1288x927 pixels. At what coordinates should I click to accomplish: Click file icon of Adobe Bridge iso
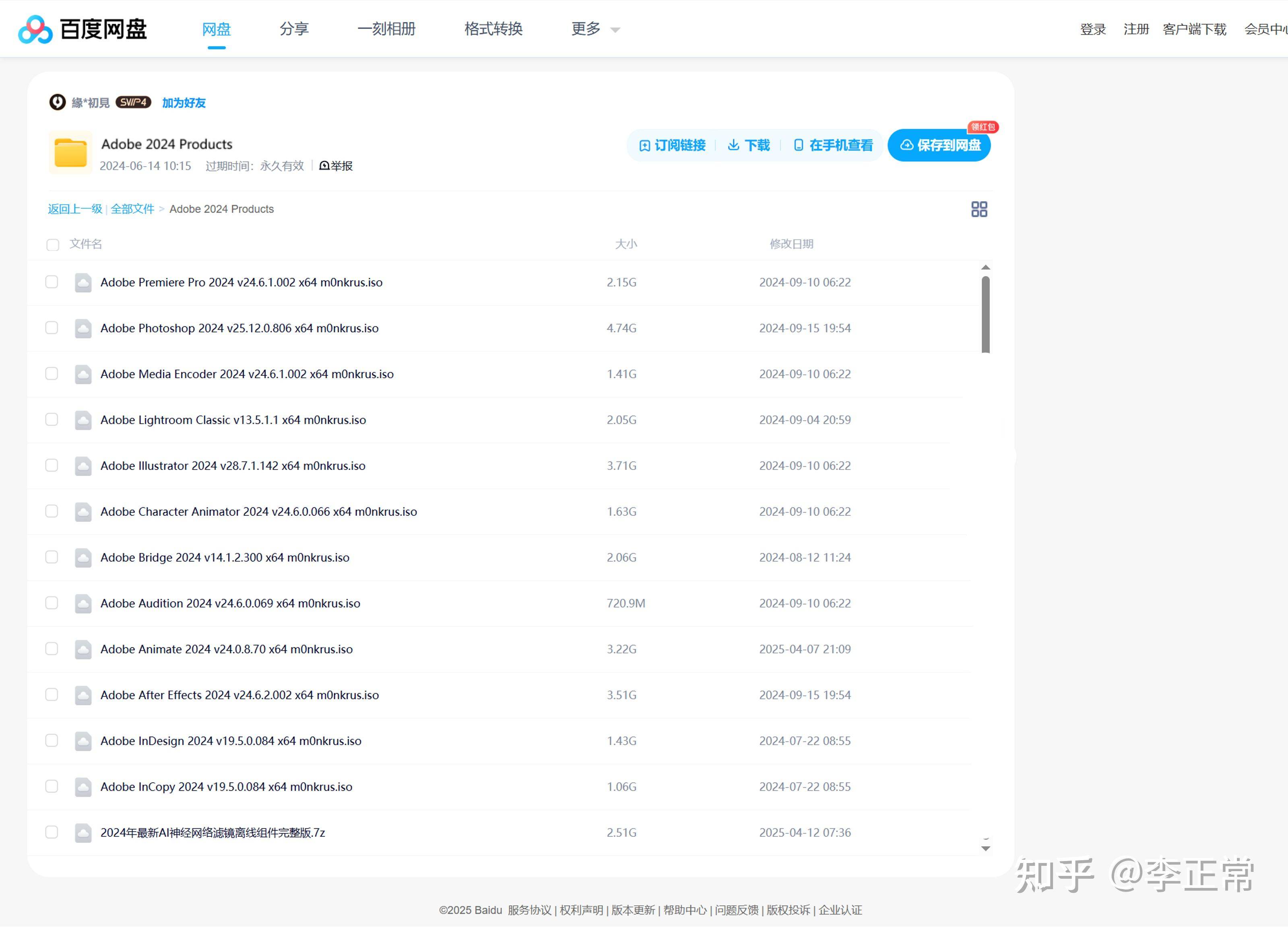(83, 558)
